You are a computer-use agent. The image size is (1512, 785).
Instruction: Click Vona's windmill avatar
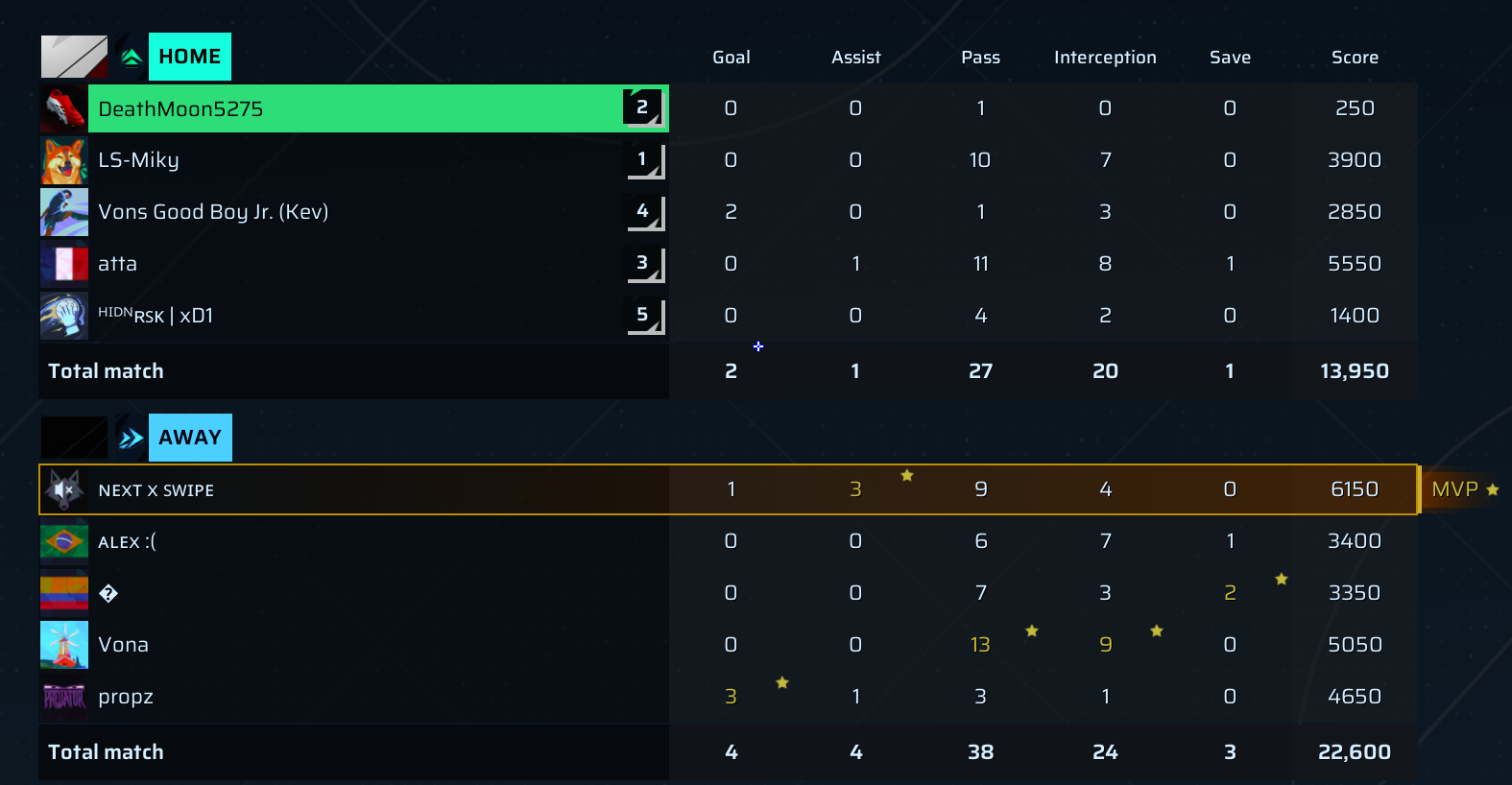click(64, 645)
